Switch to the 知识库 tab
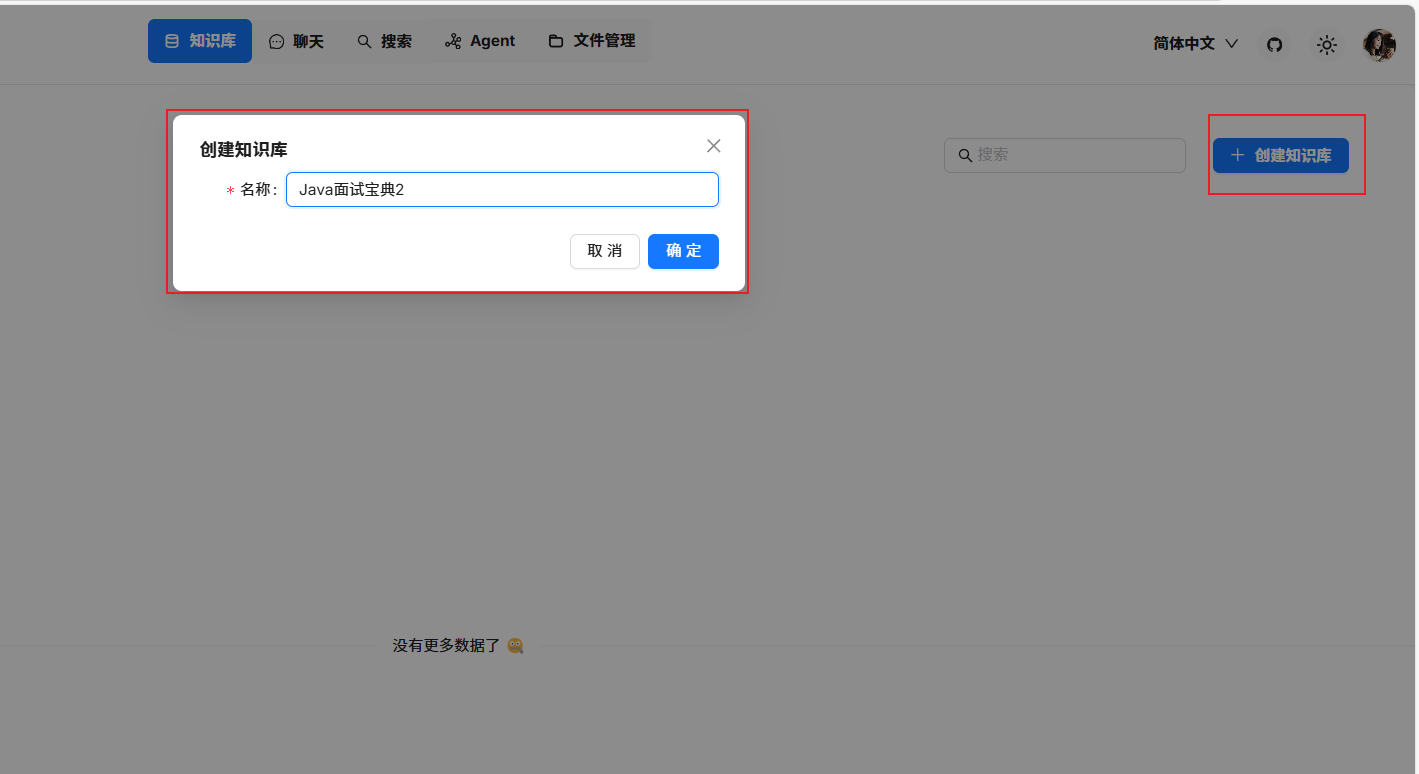 coord(200,41)
